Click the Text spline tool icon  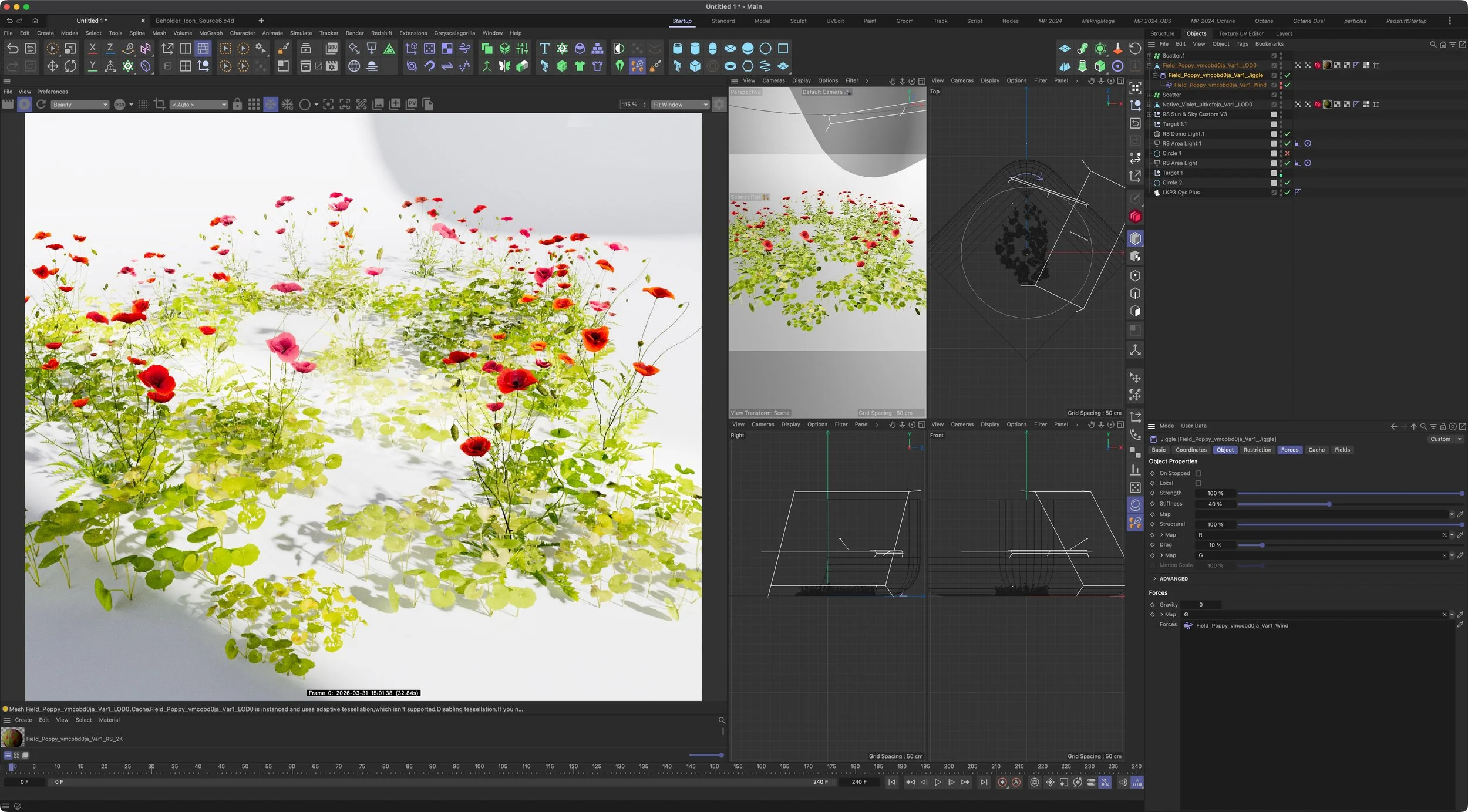pyautogui.click(x=544, y=49)
